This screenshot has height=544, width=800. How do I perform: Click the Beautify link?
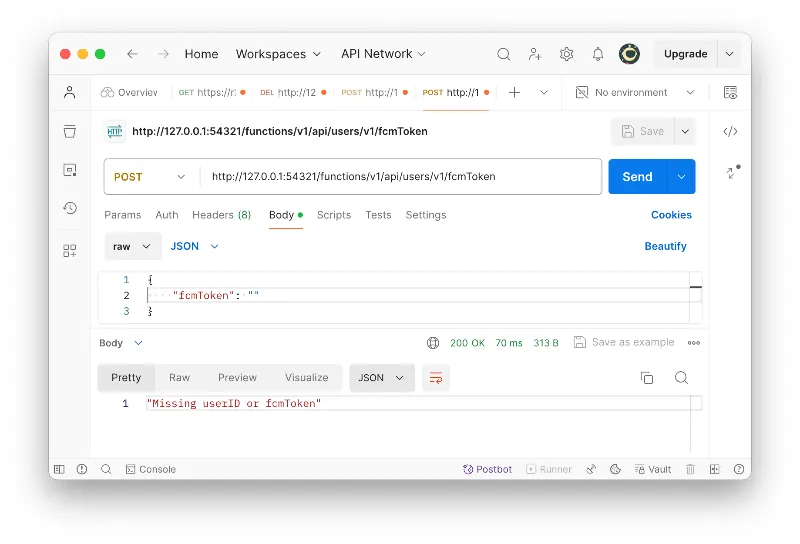[x=665, y=246]
